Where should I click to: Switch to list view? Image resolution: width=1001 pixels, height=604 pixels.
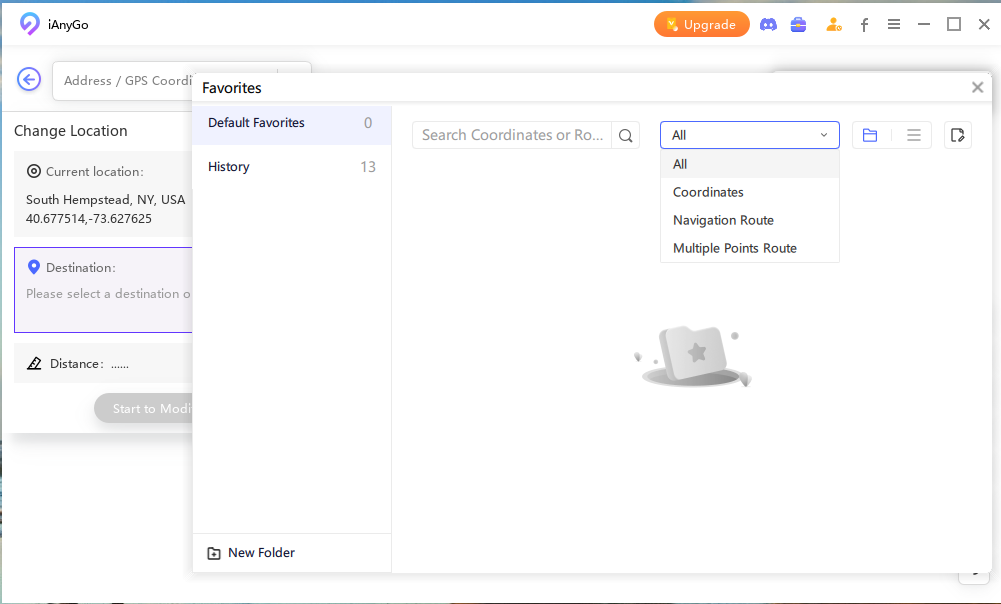(x=913, y=135)
